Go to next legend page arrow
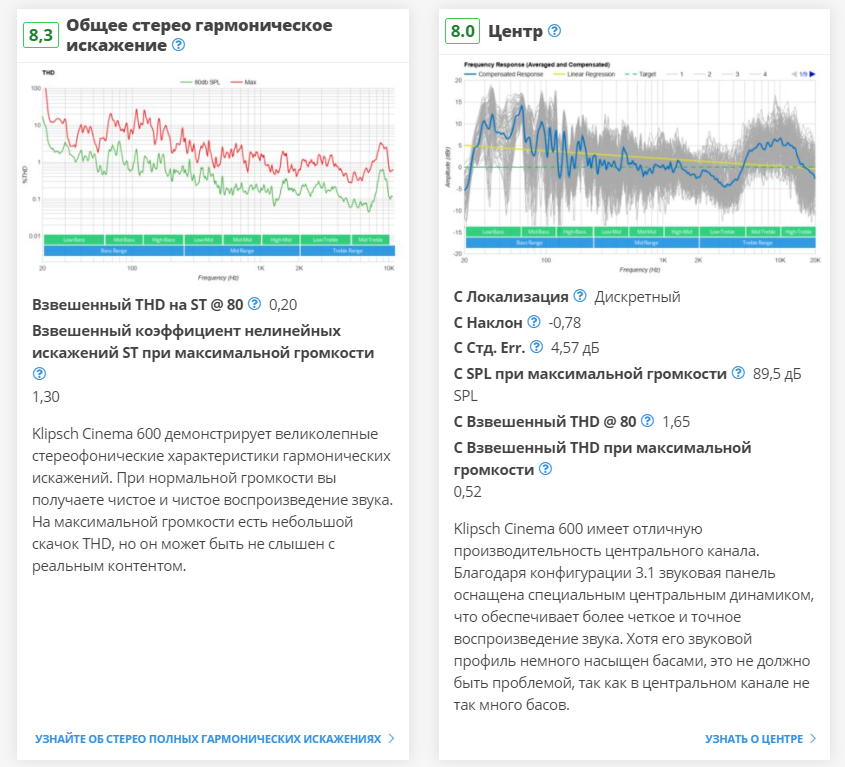Image resolution: width=845 pixels, height=767 pixels. [812, 74]
